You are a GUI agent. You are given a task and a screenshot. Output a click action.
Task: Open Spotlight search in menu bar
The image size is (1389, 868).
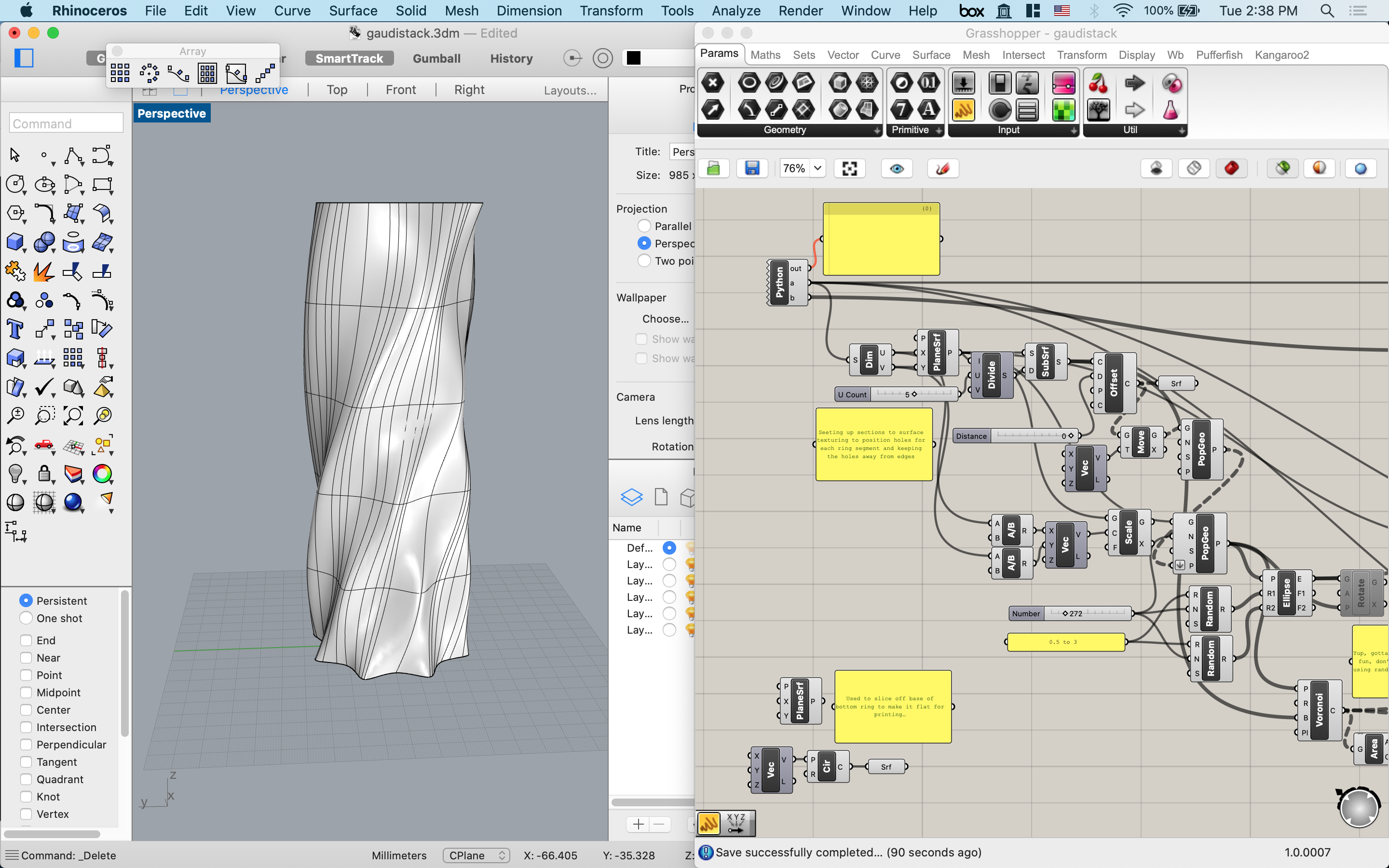tap(1327, 10)
